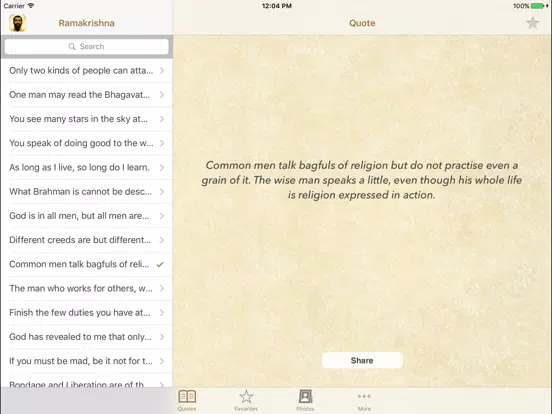Click chevron on "God has revealed to me" row

tap(162, 337)
